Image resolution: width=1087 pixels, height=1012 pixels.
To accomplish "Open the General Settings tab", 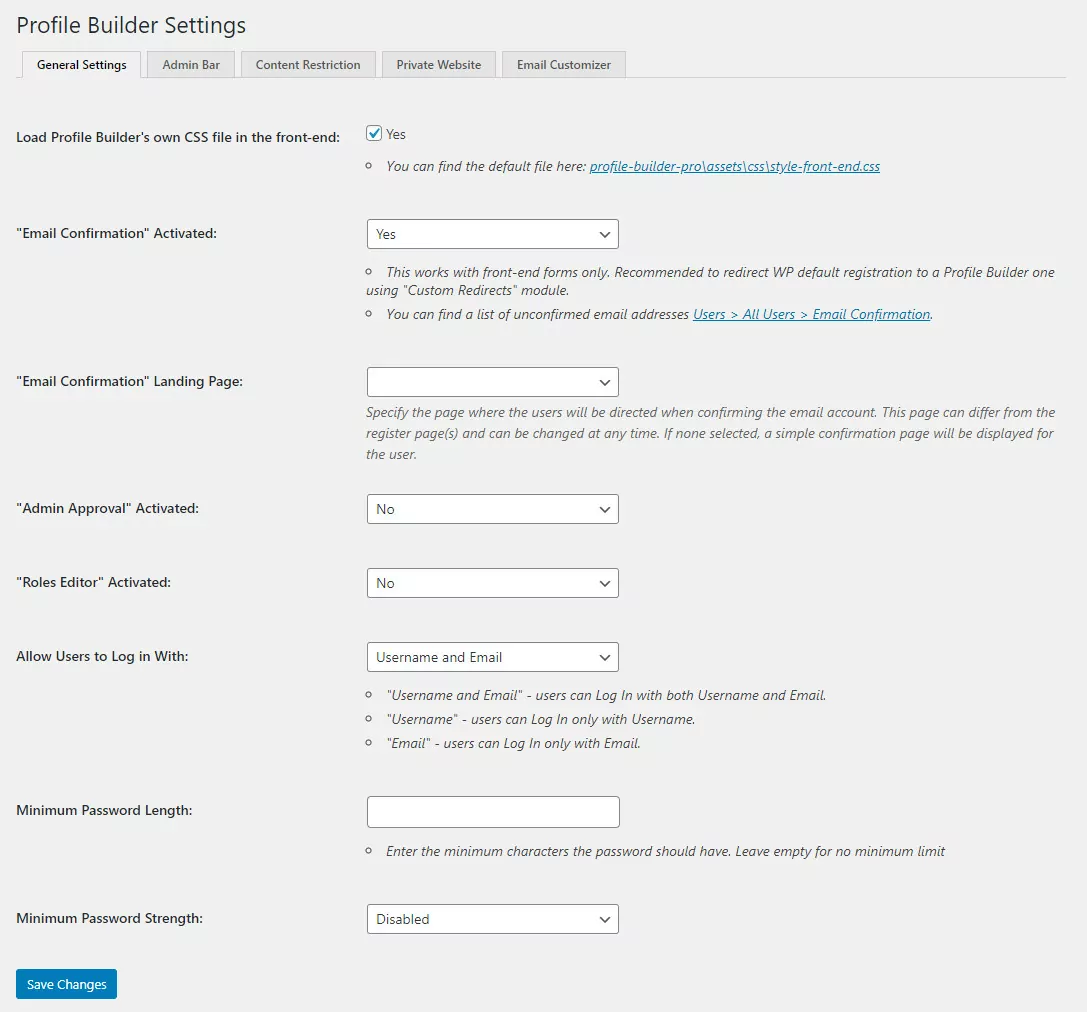I will coord(82,64).
